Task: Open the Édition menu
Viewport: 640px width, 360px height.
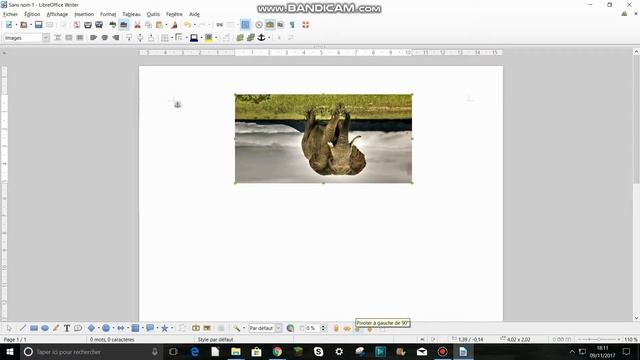Action: click(32, 14)
